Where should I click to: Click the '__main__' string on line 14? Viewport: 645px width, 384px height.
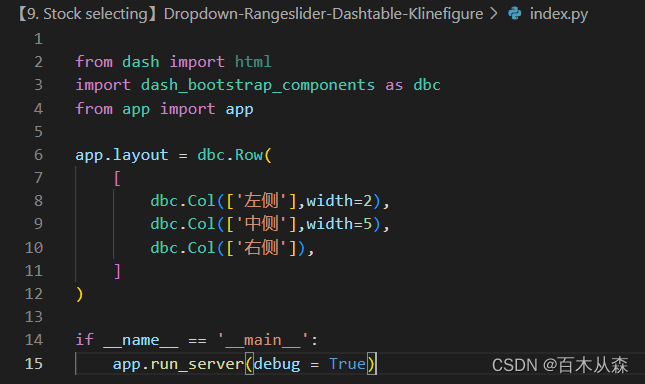coord(263,340)
